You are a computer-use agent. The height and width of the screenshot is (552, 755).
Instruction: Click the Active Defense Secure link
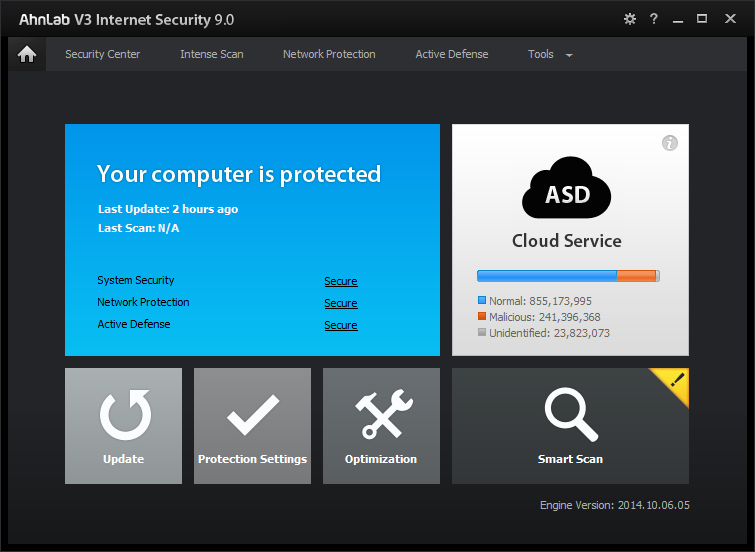(340, 325)
